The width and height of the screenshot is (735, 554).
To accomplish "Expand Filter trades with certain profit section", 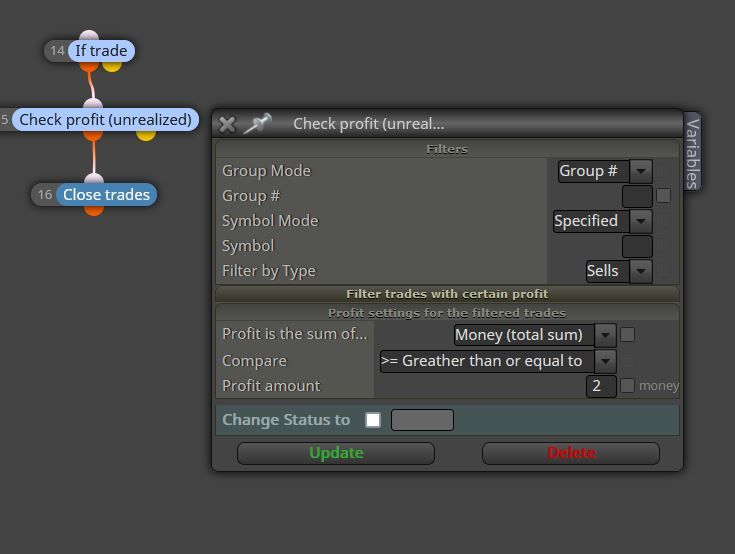I will (x=447, y=294).
